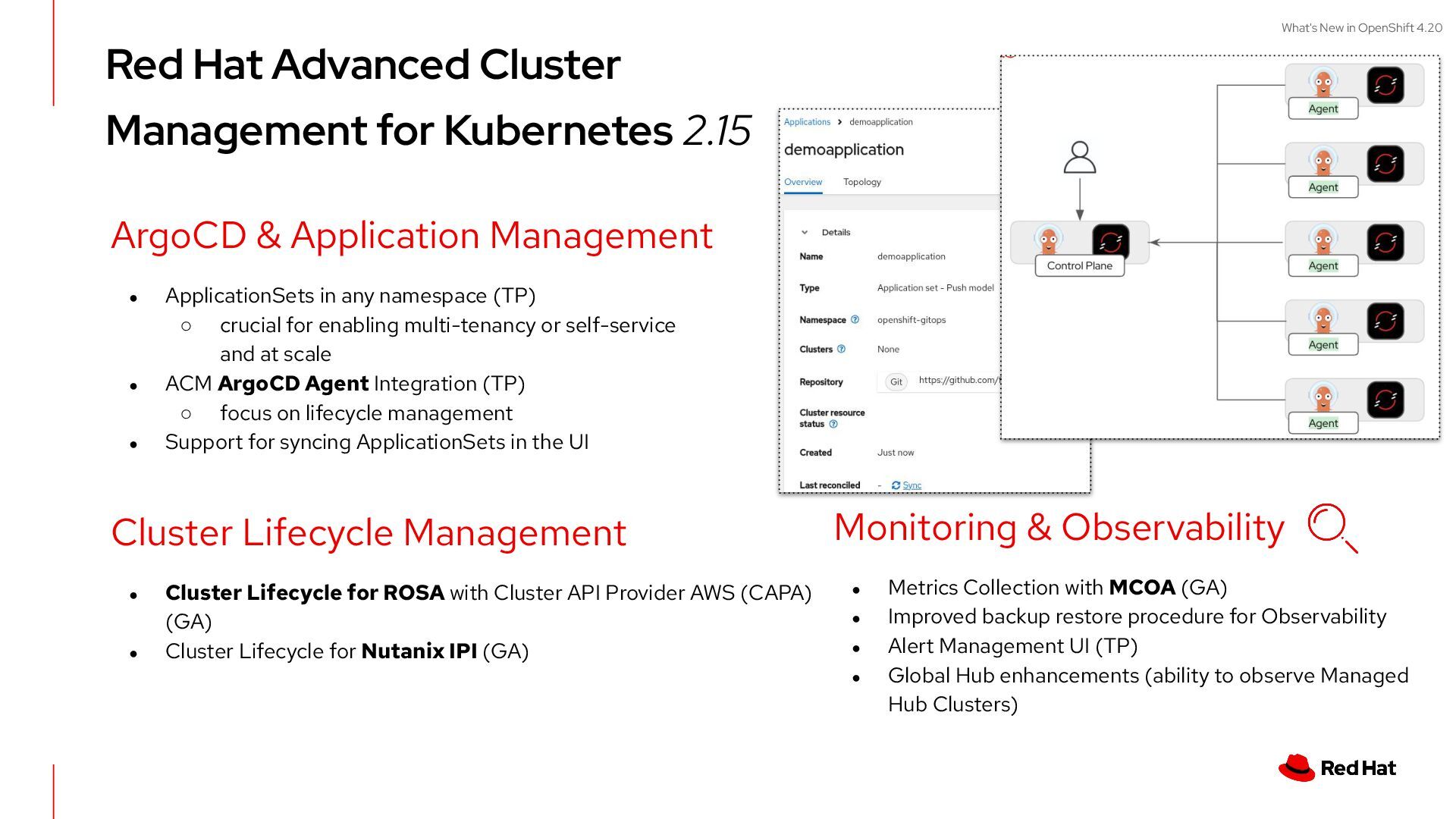This screenshot has width=1456, height=819.
Task: Click the Red Hat fedora logo
Action: click(x=1297, y=767)
